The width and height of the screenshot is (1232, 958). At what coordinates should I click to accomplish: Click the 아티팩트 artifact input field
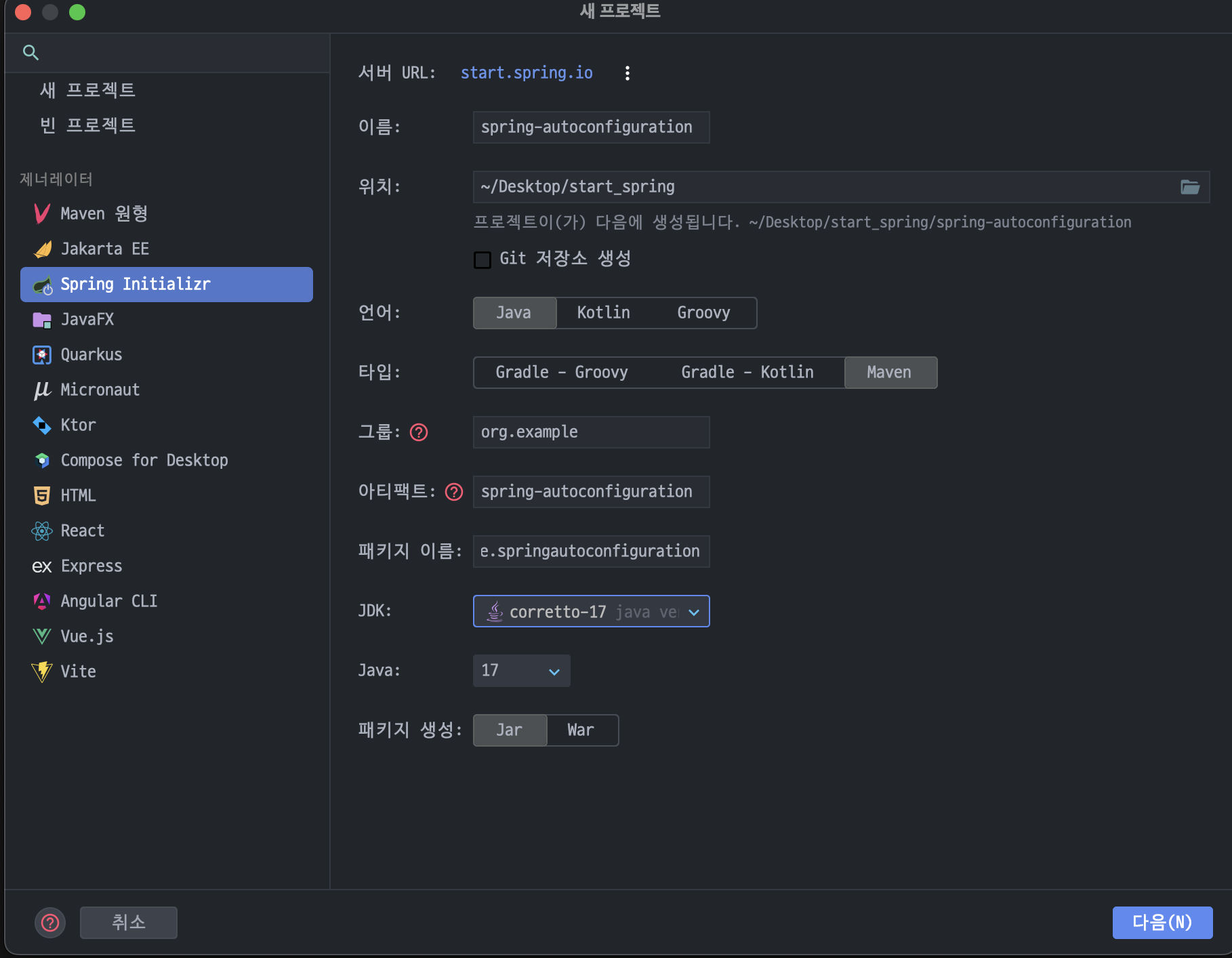pos(591,492)
